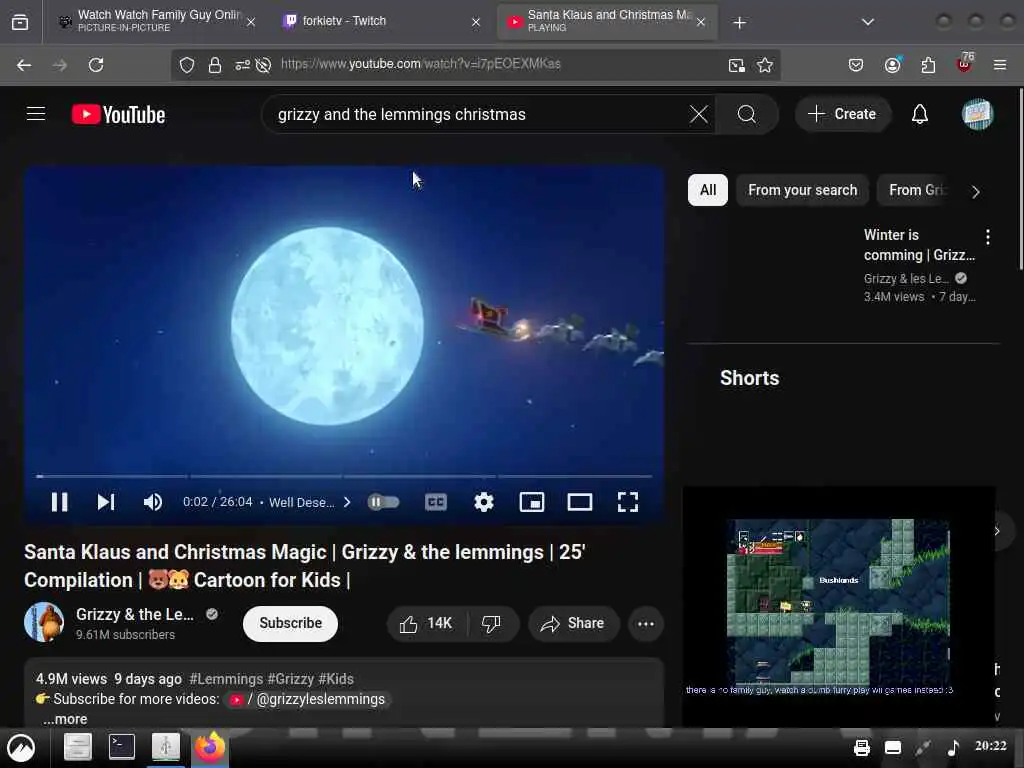The image size is (1024, 768).
Task: Open 'Winter is comming' video title
Action: pyautogui.click(x=920, y=245)
